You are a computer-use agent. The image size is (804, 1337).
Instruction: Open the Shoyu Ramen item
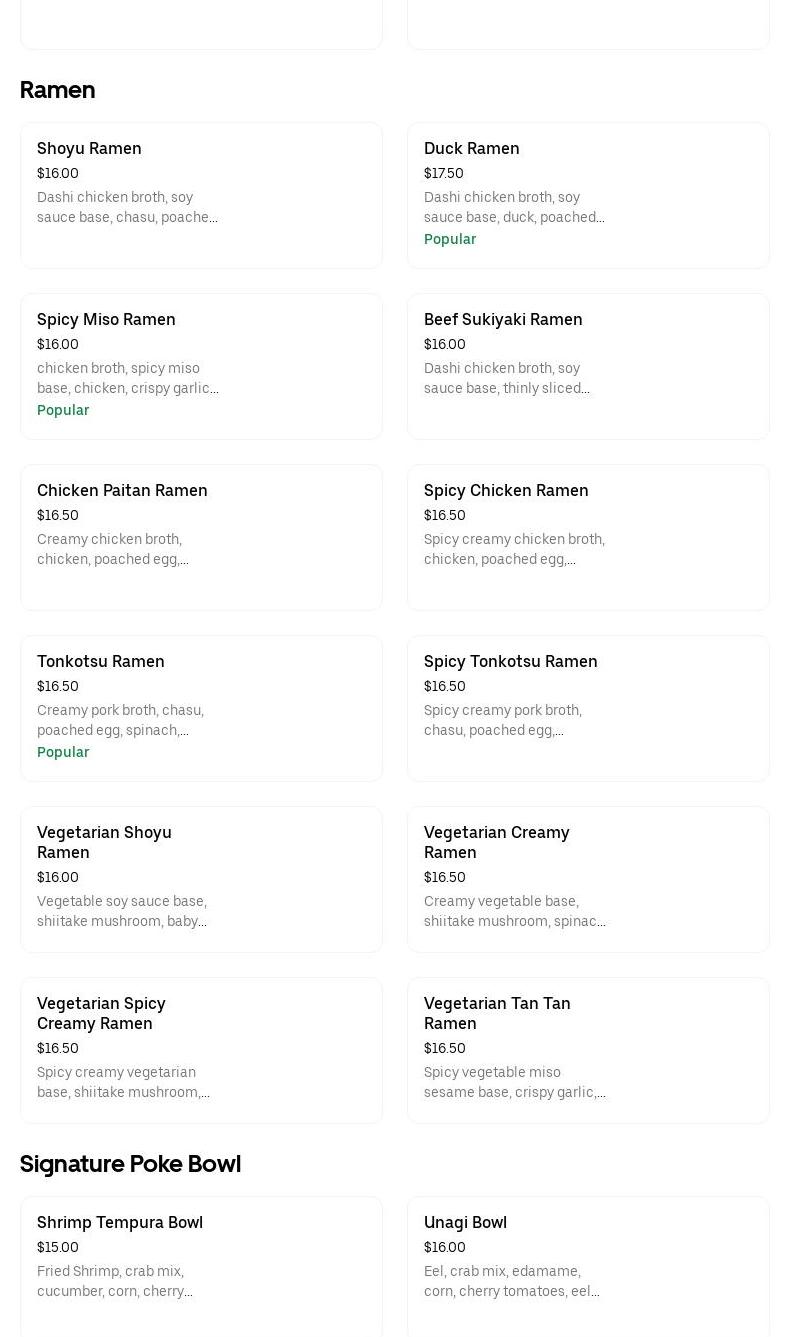coord(200,195)
